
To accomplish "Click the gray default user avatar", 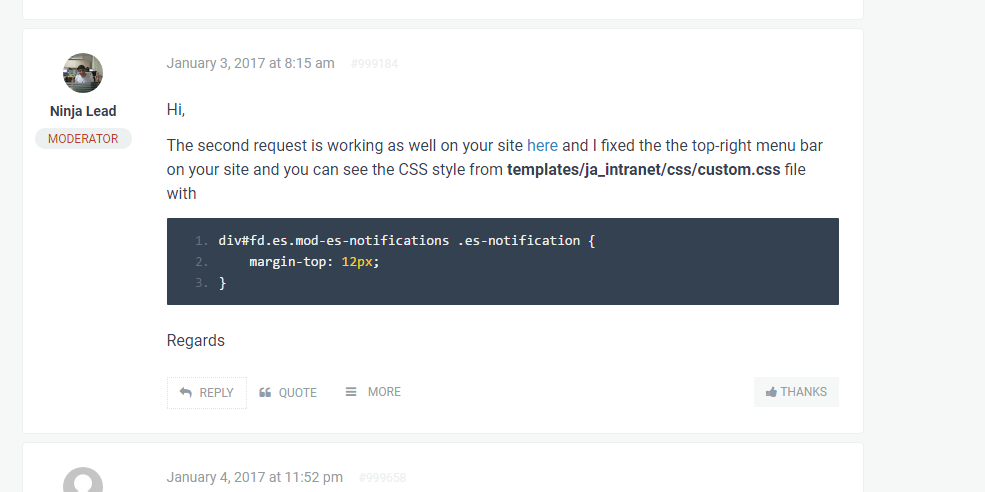I will [83, 482].
